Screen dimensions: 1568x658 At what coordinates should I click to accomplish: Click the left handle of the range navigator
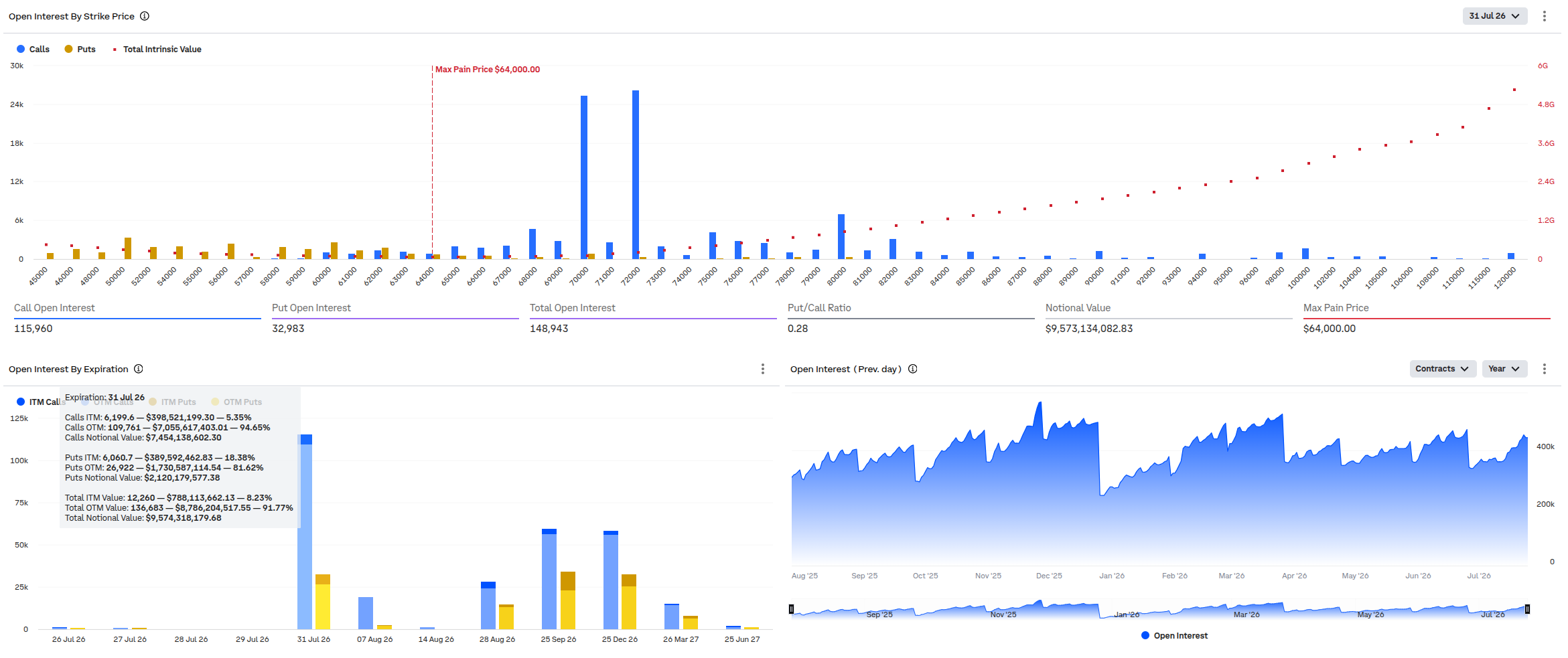point(792,609)
